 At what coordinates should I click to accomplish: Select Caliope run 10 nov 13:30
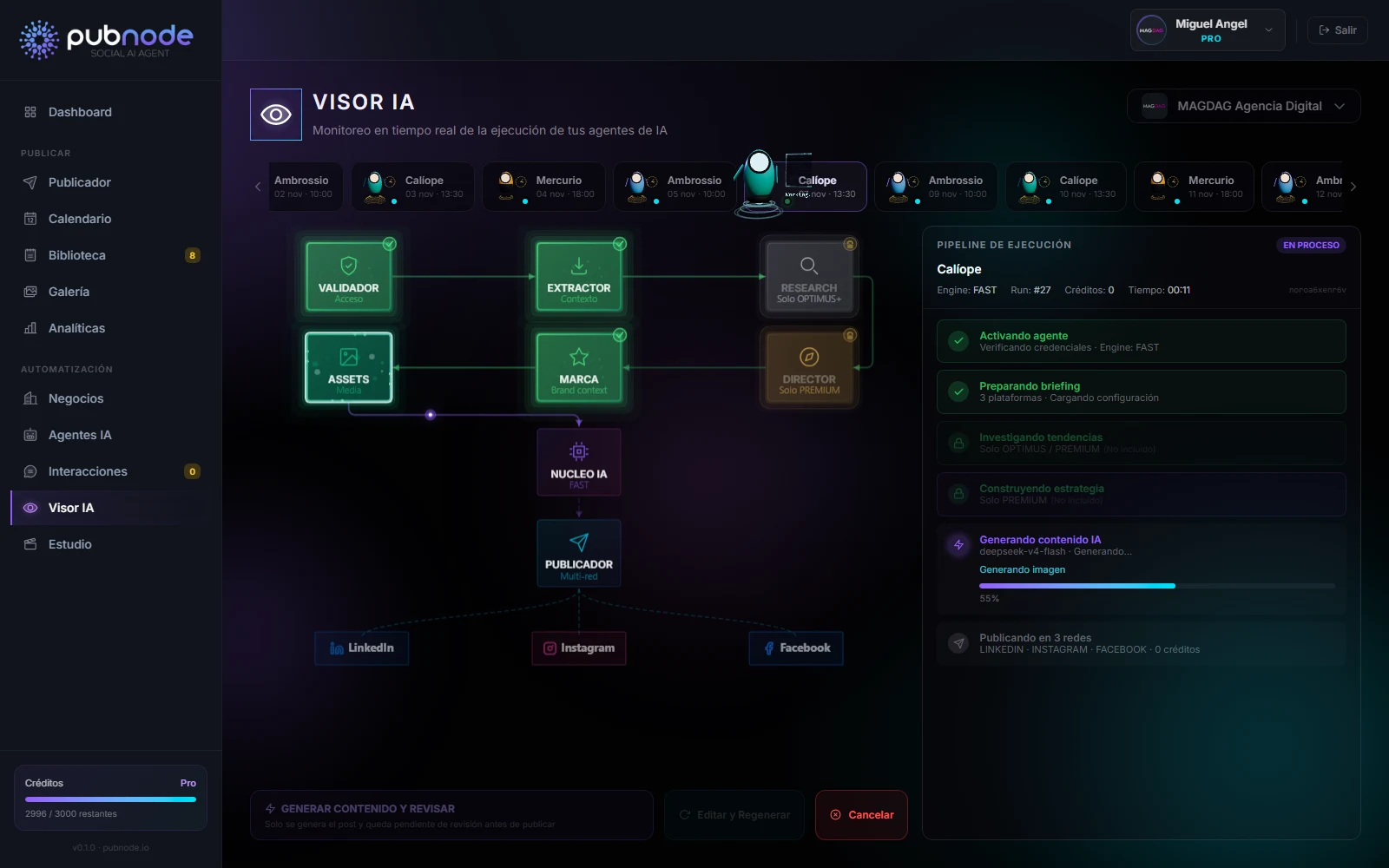click(x=1067, y=187)
